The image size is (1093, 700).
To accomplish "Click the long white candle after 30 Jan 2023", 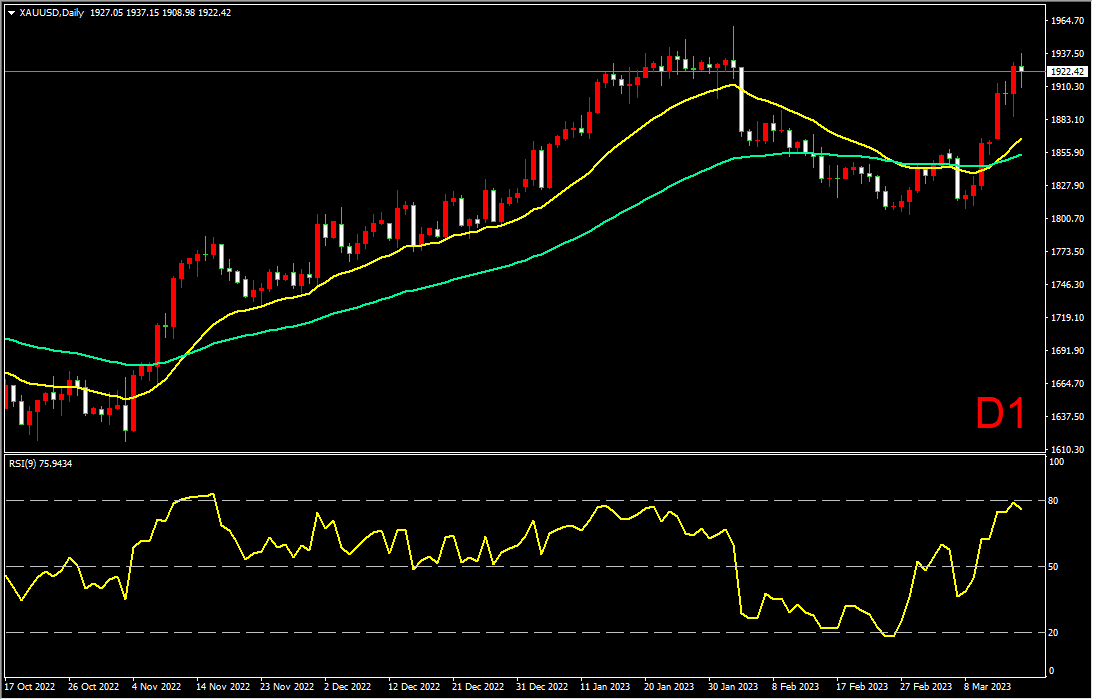I will point(742,99).
